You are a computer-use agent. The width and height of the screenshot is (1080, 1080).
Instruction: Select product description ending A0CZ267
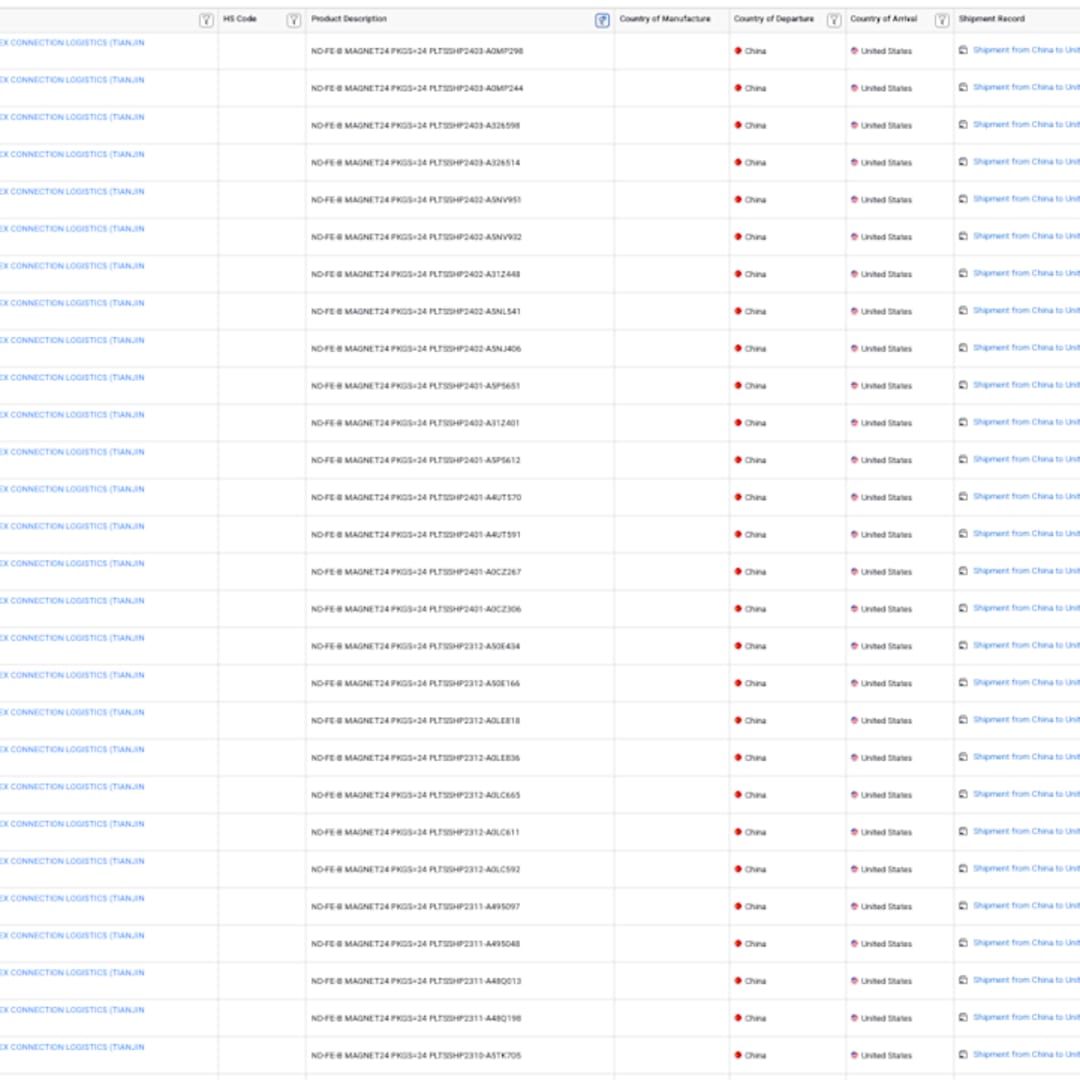pos(416,572)
